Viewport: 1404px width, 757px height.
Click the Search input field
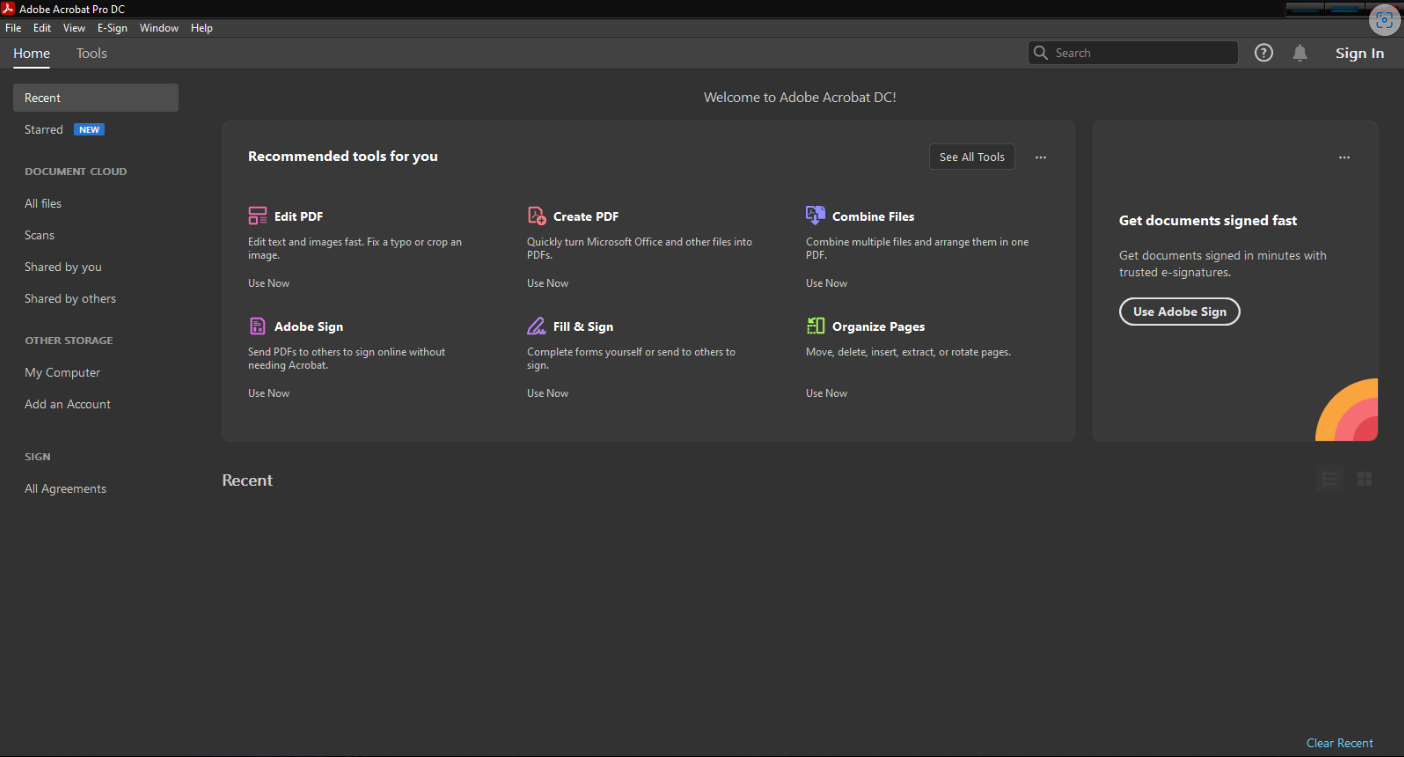coord(1133,53)
